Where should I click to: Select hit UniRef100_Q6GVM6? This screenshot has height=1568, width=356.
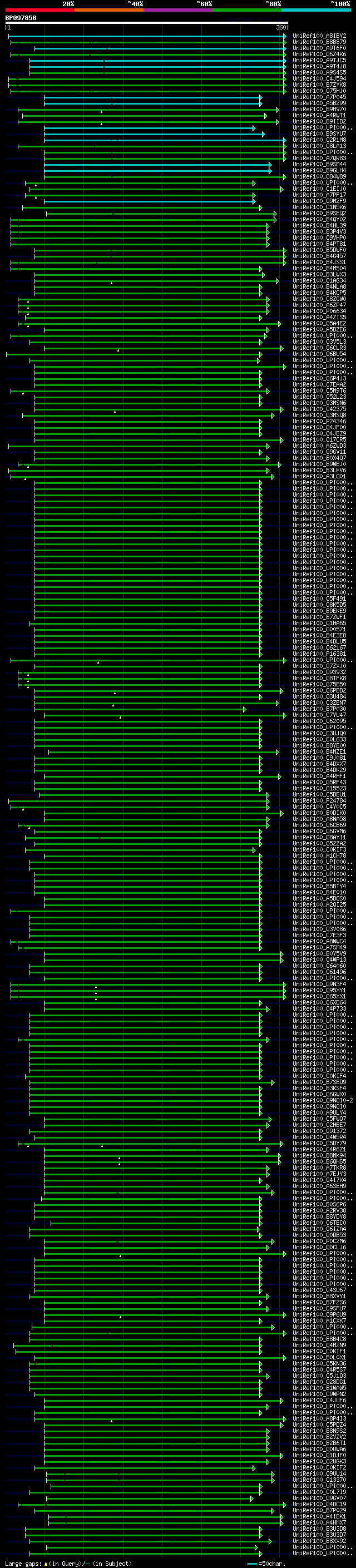(319, 832)
